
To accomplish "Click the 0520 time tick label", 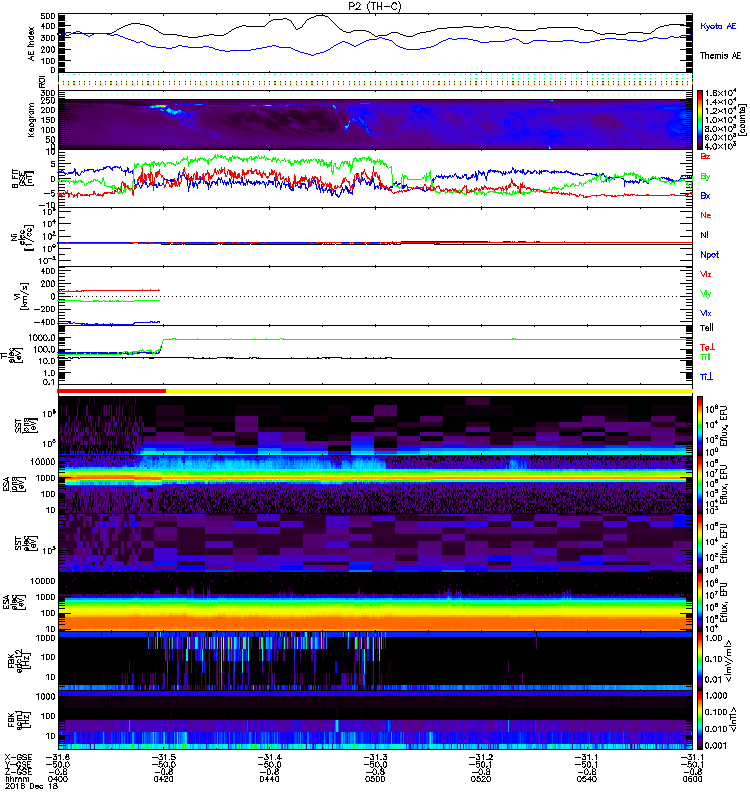I will (481, 779).
